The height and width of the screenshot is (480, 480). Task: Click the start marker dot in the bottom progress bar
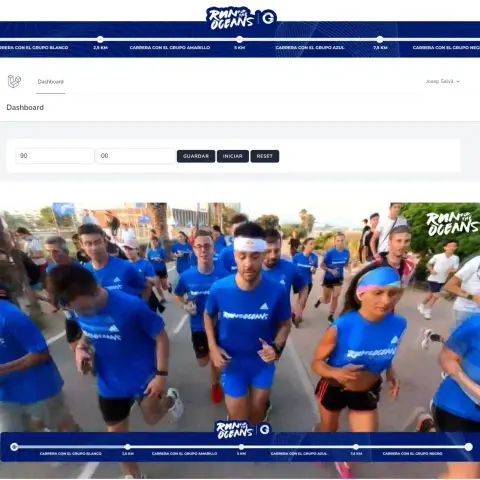coord(14,447)
